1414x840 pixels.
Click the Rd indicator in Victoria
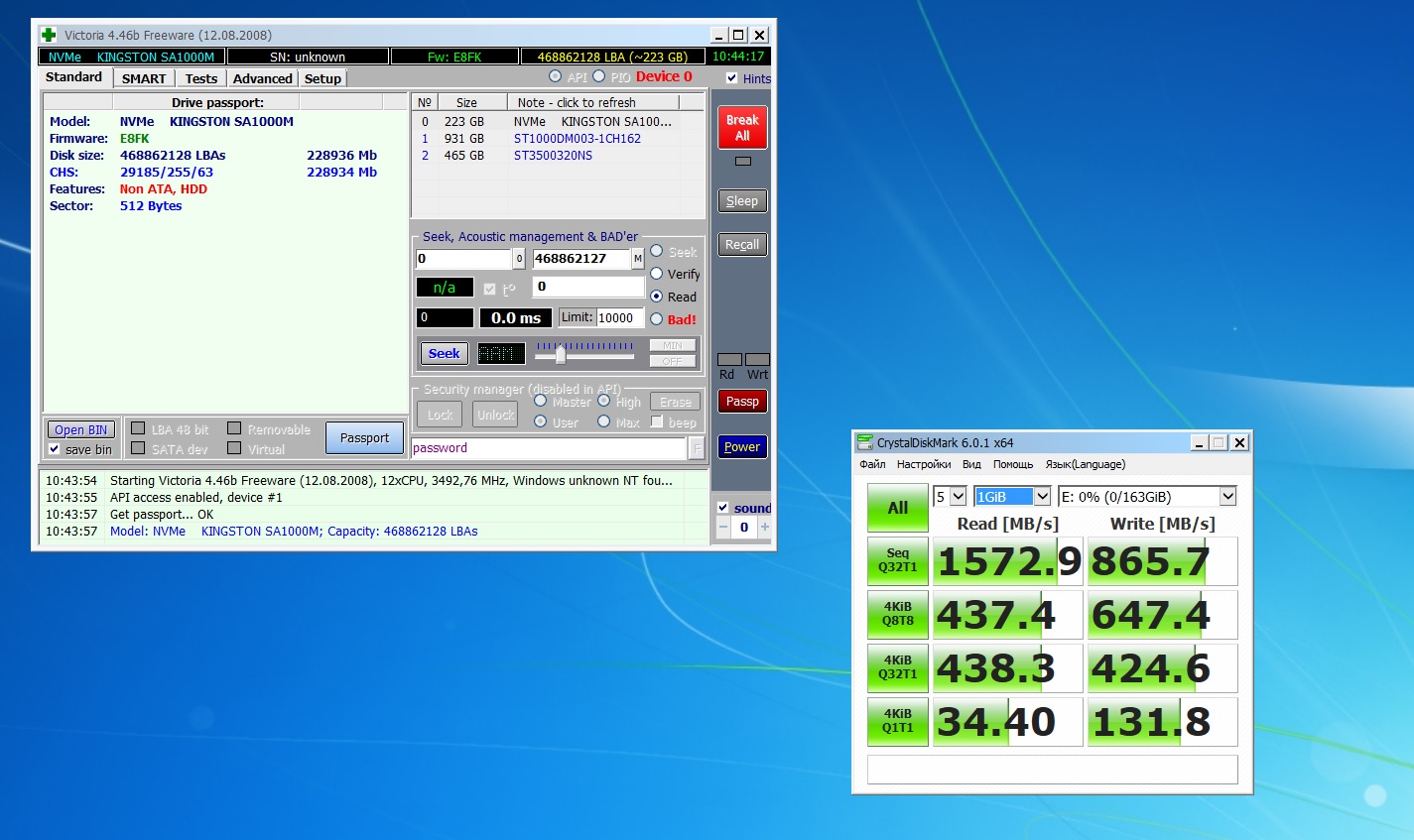[729, 359]
